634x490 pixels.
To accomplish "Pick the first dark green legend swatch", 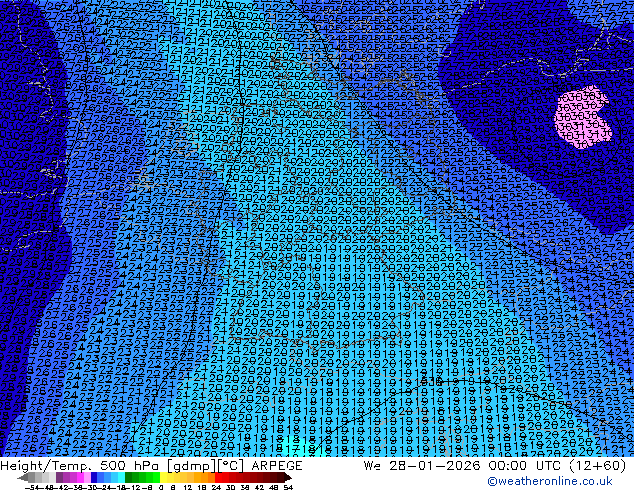I will pyautogui.click(x=129, y=477).
